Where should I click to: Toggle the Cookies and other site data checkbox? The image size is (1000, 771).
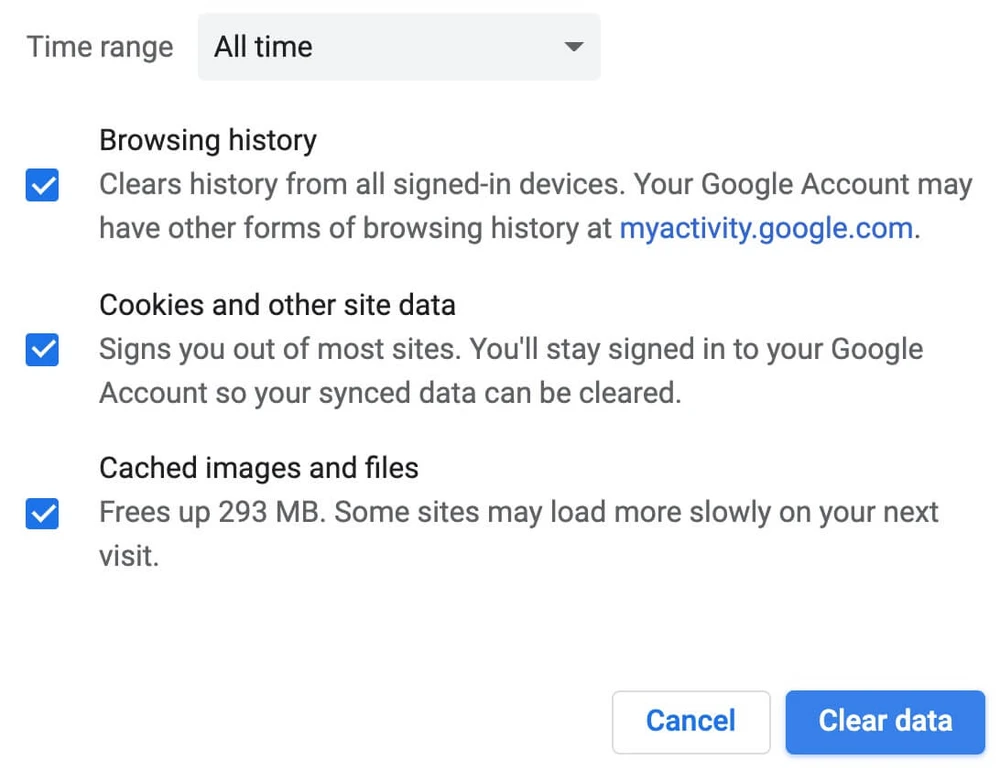(x=42, y=350)
